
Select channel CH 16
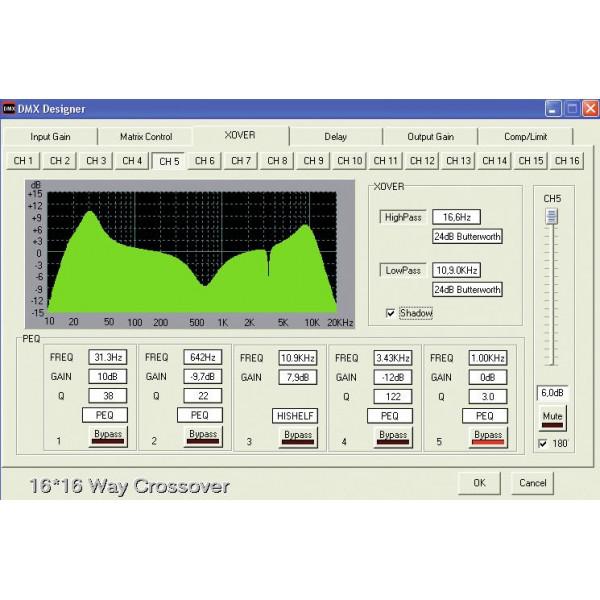tap(567, 160)
